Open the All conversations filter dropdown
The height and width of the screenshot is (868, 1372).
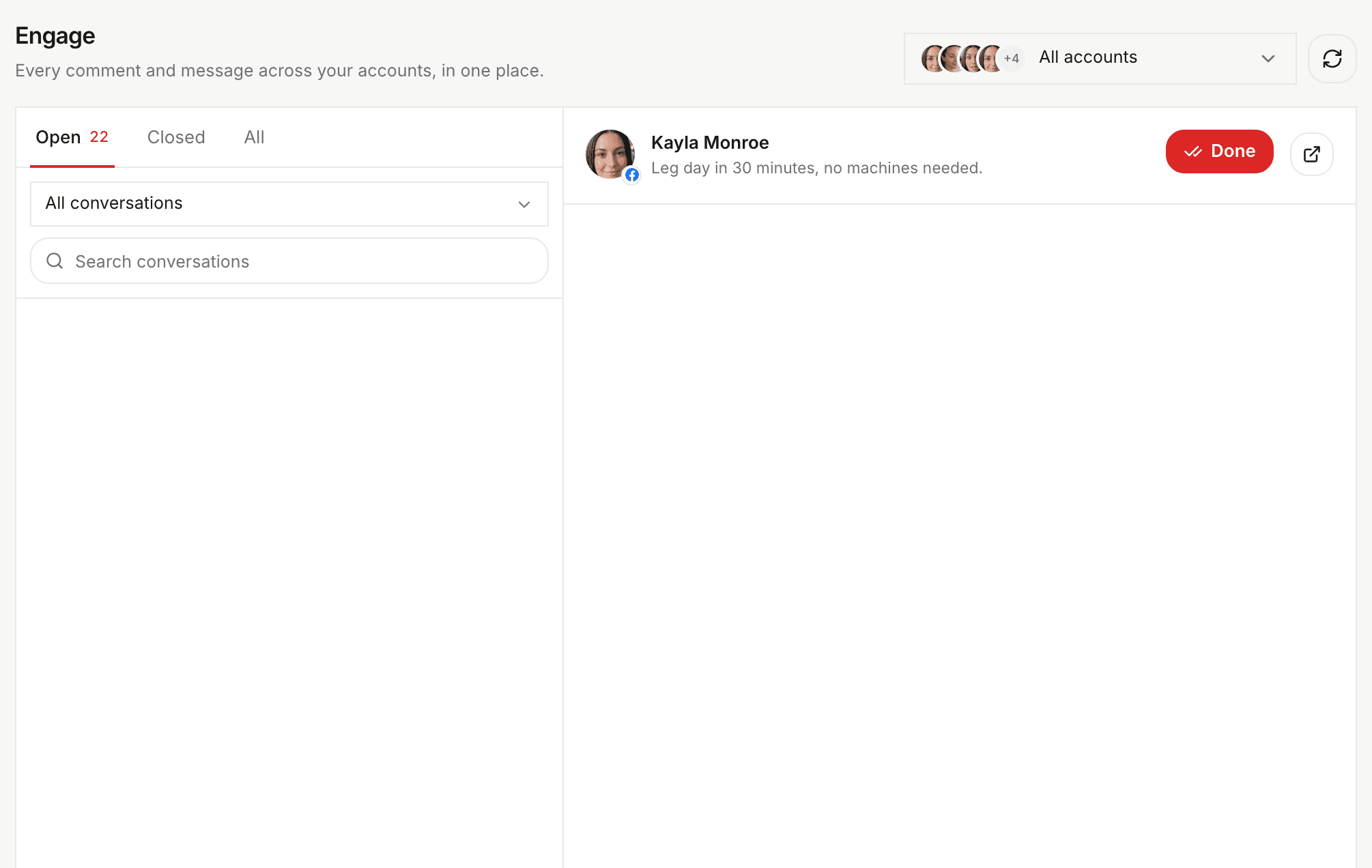(x=289, y=203)
